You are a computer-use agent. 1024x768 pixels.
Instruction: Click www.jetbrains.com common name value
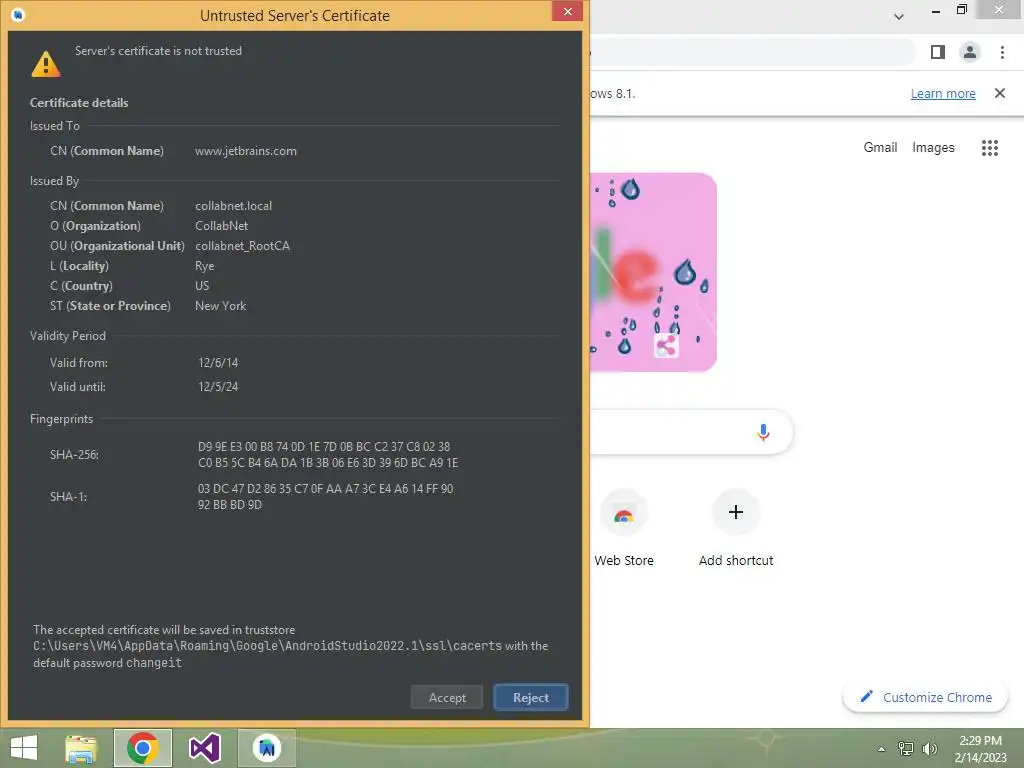click(246, 151)
